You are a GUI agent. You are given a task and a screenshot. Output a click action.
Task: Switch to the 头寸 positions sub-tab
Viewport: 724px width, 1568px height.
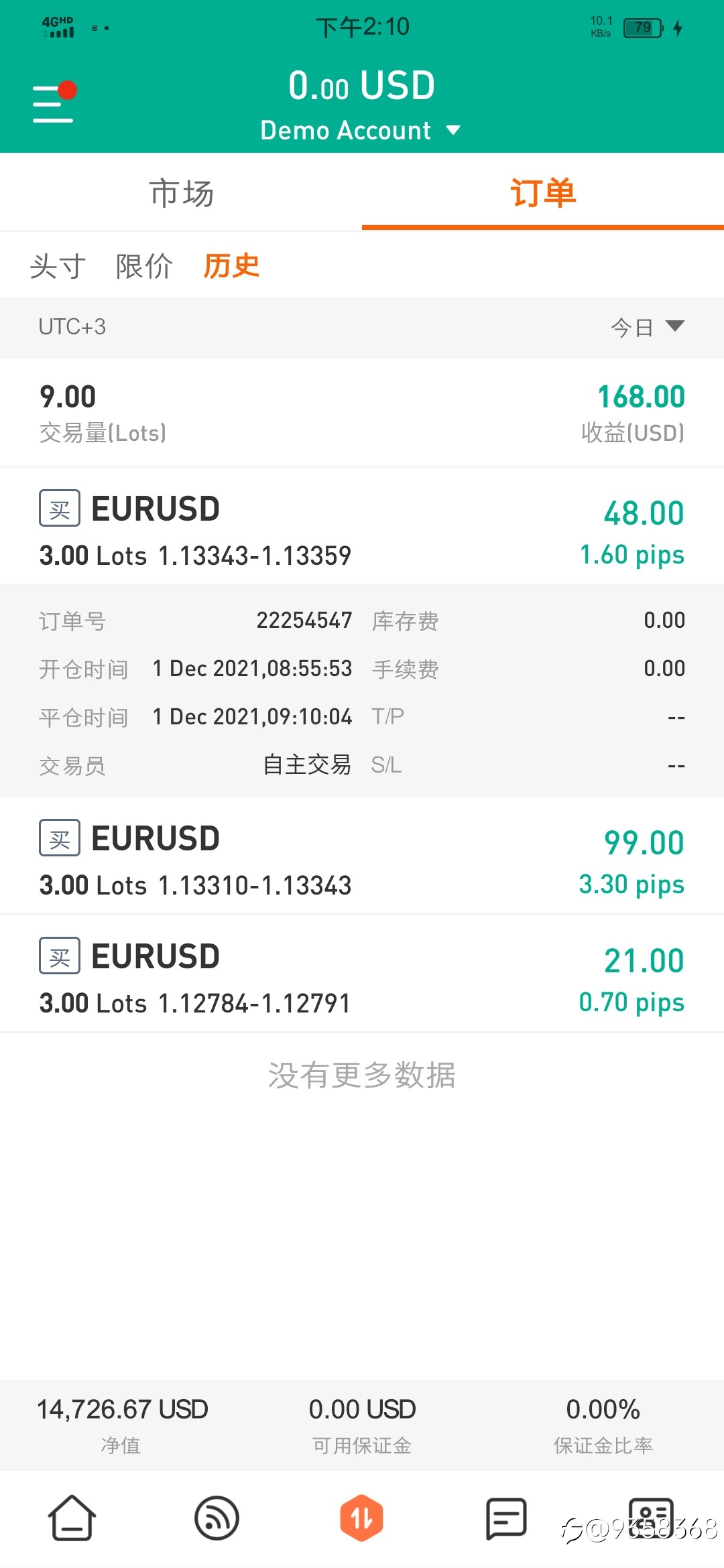pos(58,266)
